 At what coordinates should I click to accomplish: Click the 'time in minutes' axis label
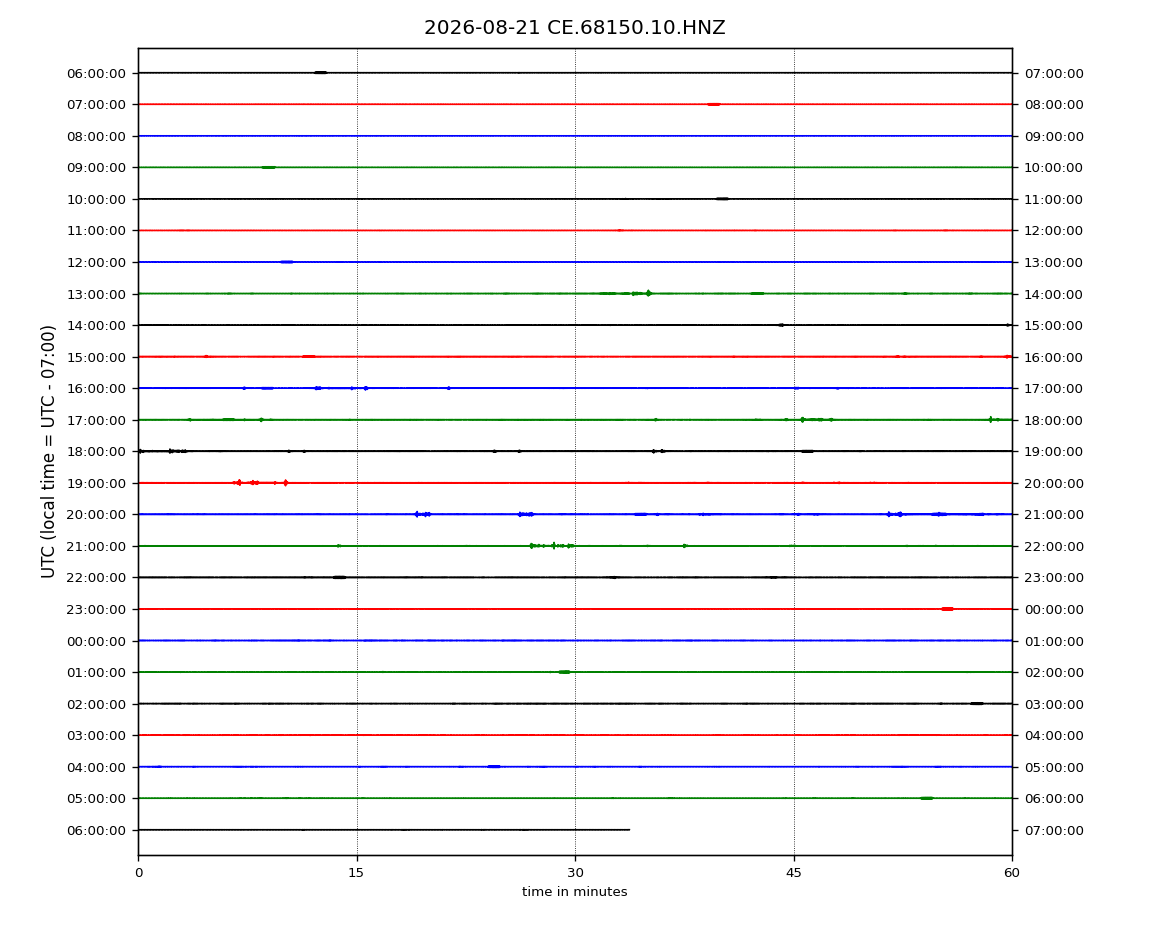pyautogui.click(x=574, y=892)
